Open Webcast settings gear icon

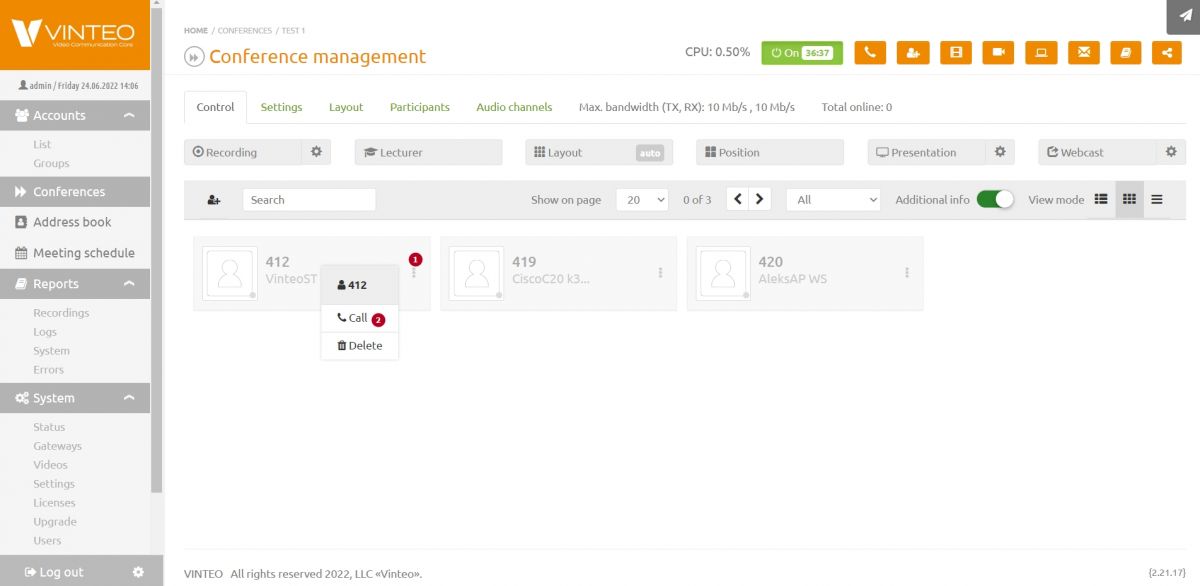tap(1171, 152)
